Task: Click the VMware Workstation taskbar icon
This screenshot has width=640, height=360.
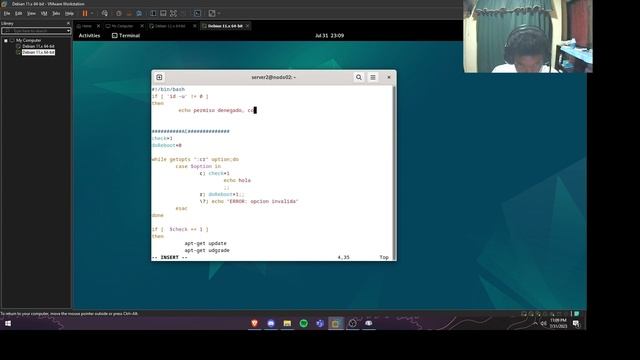Action: 336,323
